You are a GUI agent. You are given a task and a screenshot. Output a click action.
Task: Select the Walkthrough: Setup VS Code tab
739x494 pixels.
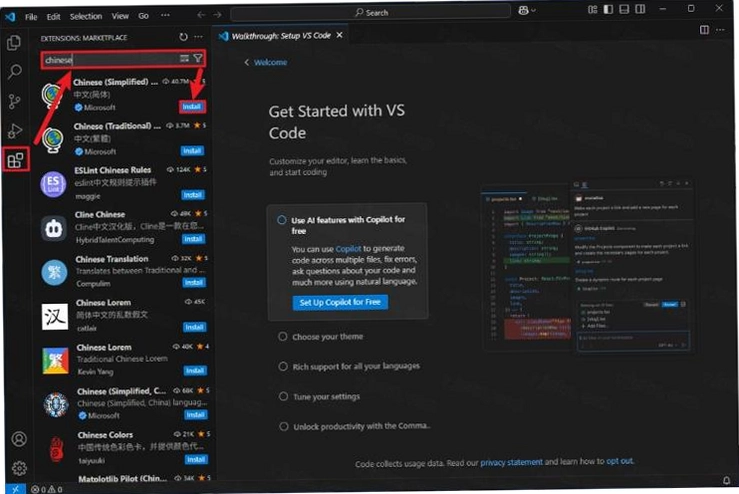[281, 36]
